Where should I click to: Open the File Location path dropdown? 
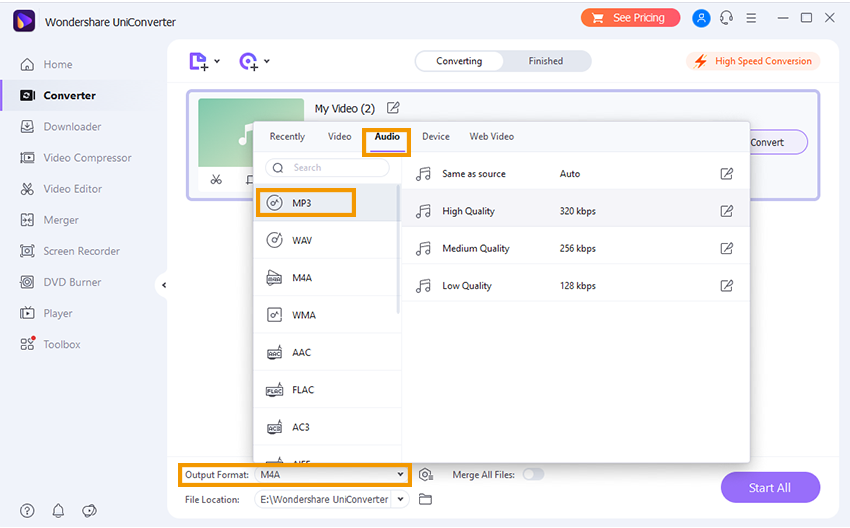click(x=400, y=499)
